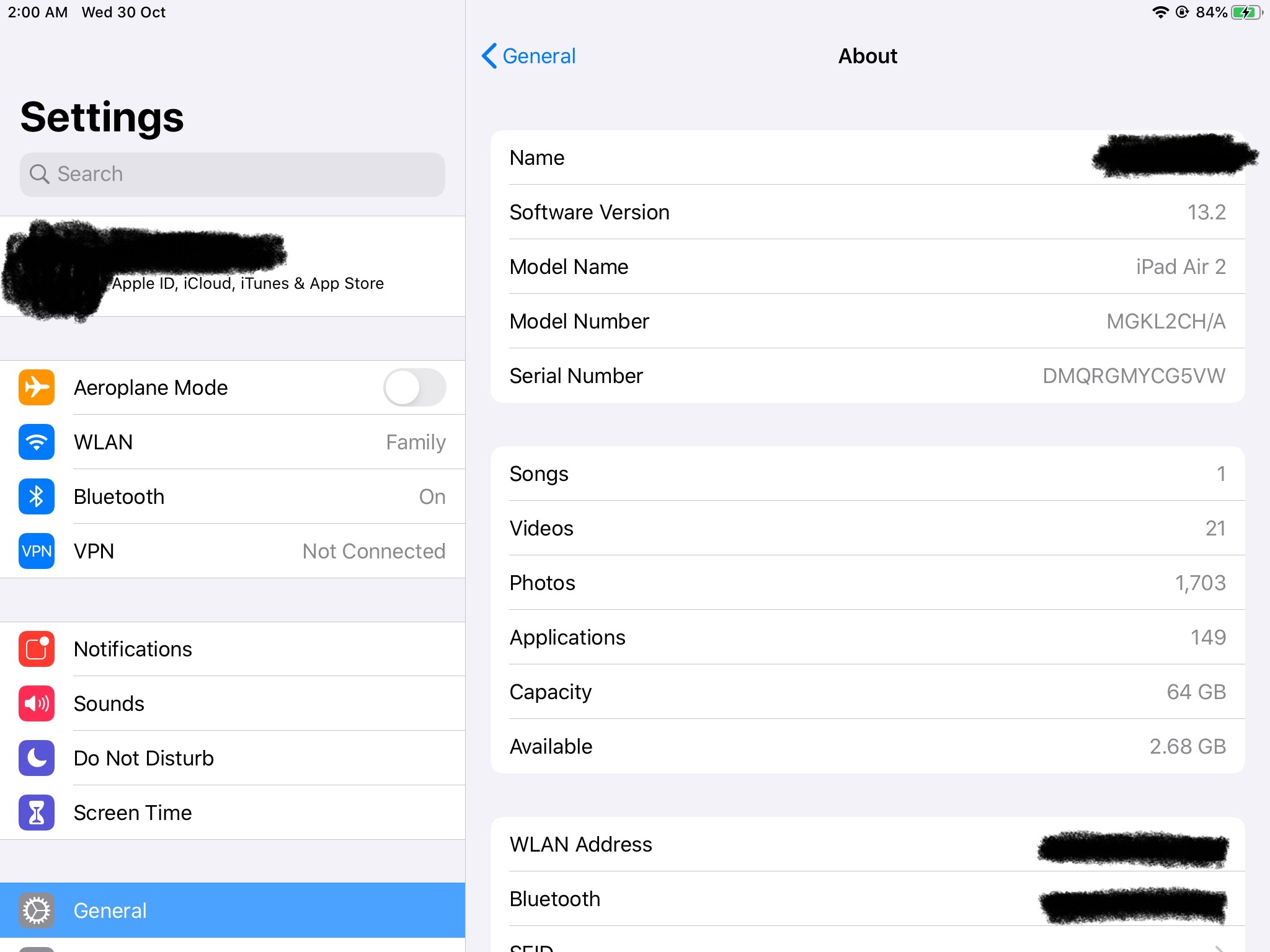This screenshot has height=952, width=1270.
Task: Tap the orange Aeroplane Mode icon
Action: 37,387
